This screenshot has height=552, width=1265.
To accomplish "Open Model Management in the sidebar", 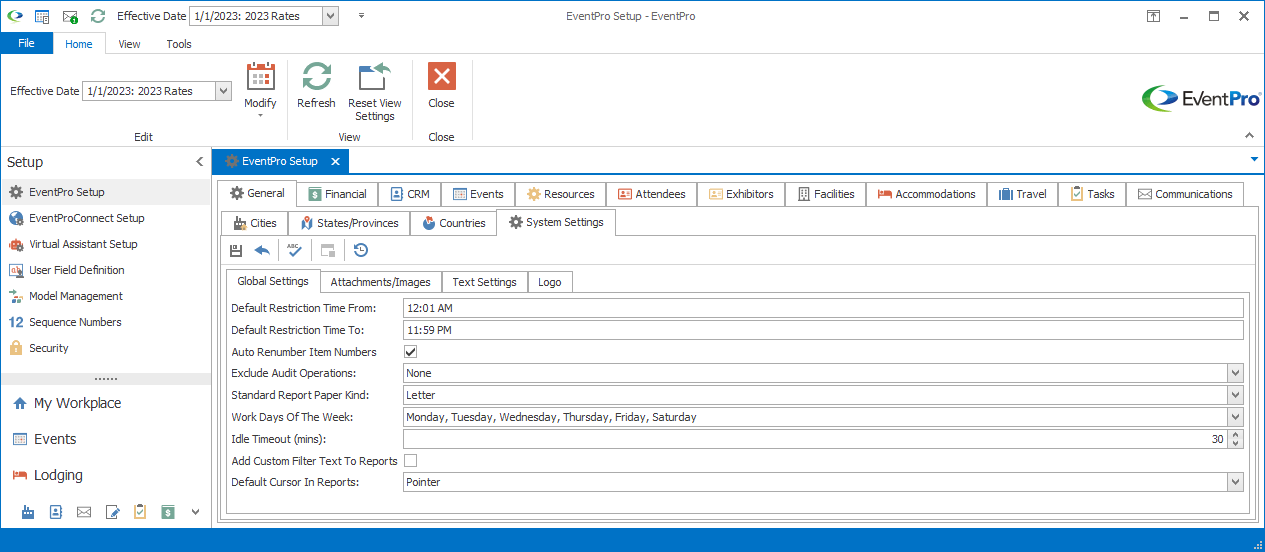I will click(x=105, y=296).
